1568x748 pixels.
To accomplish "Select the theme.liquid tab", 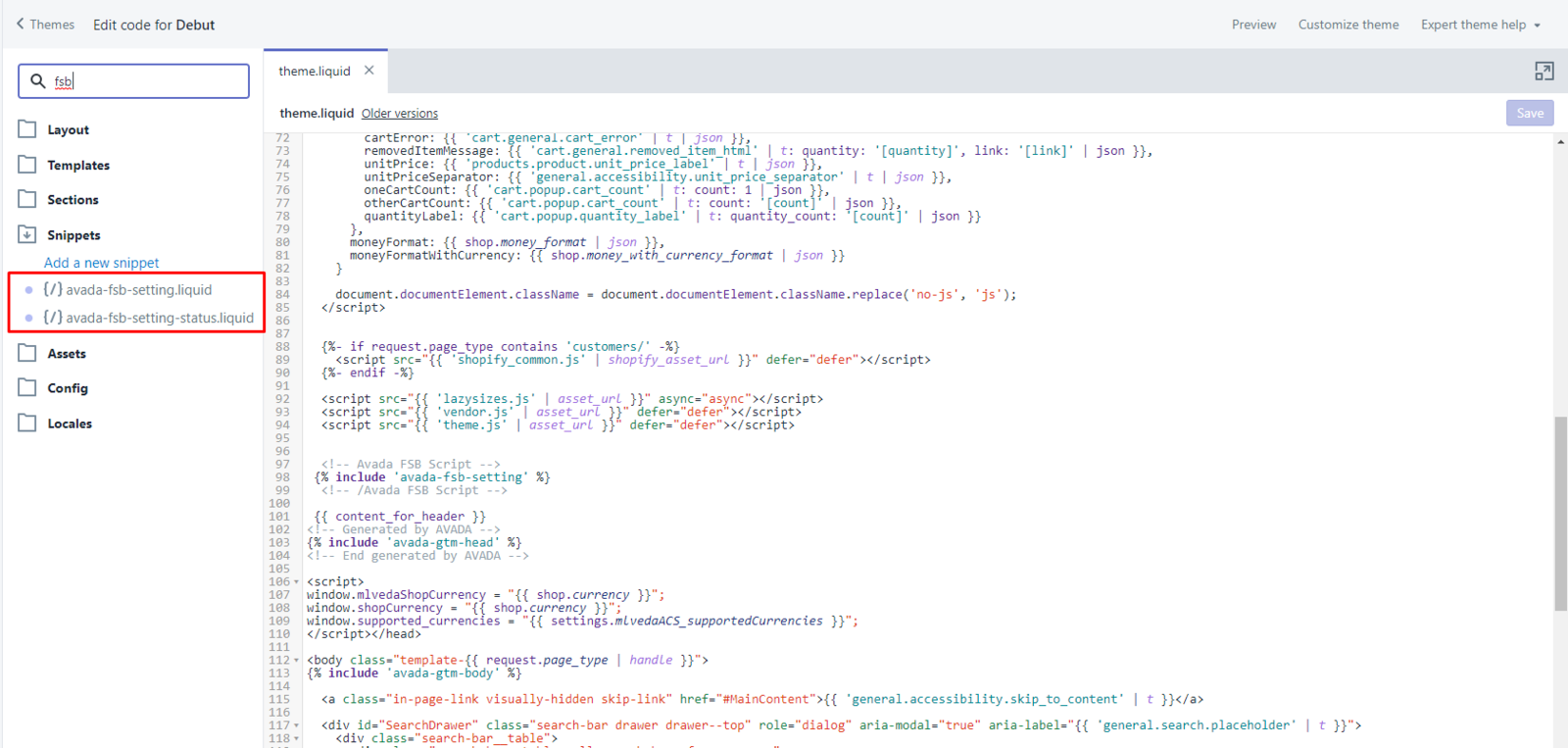I will coord(314,72).
